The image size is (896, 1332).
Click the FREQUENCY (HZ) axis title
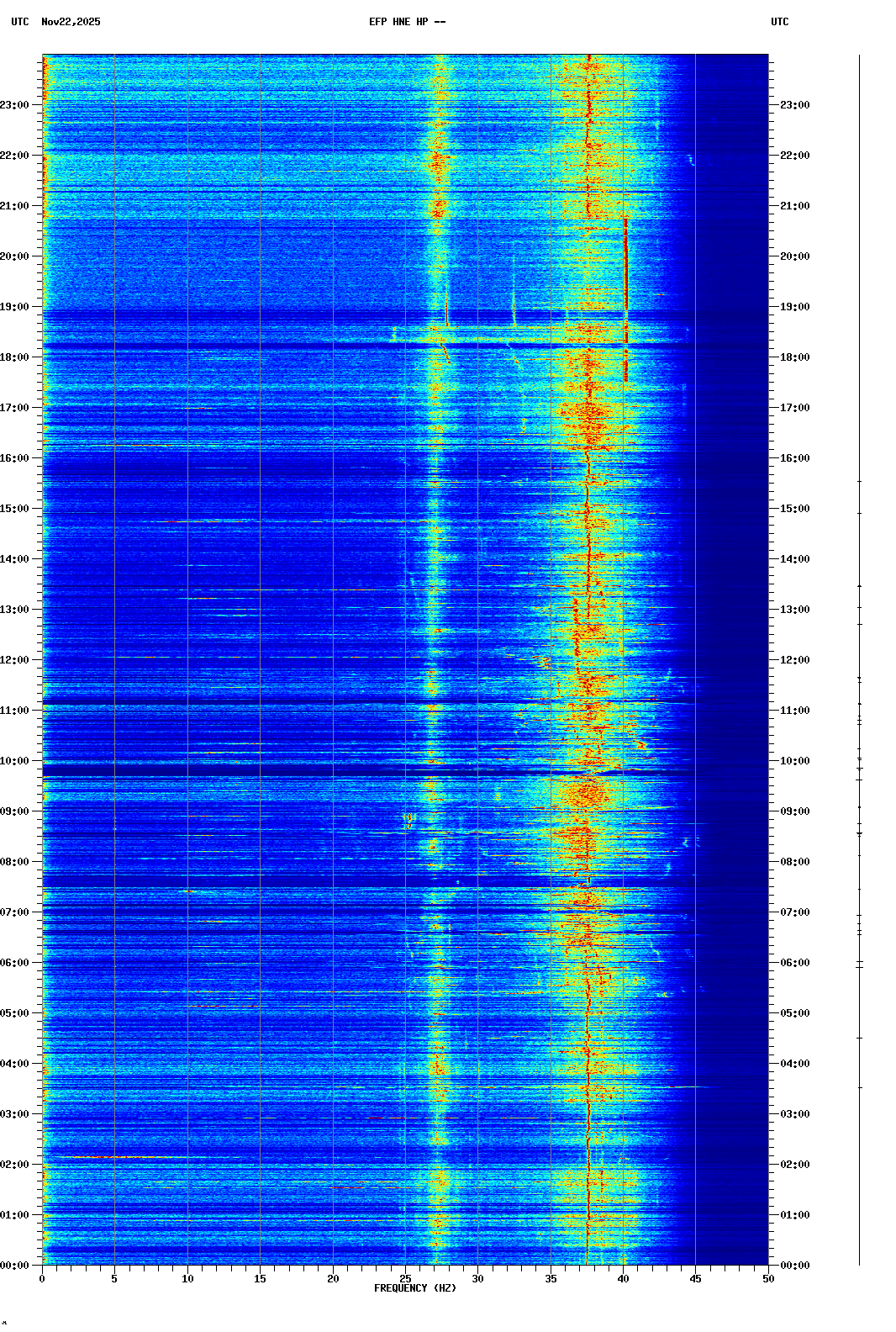415,1288
